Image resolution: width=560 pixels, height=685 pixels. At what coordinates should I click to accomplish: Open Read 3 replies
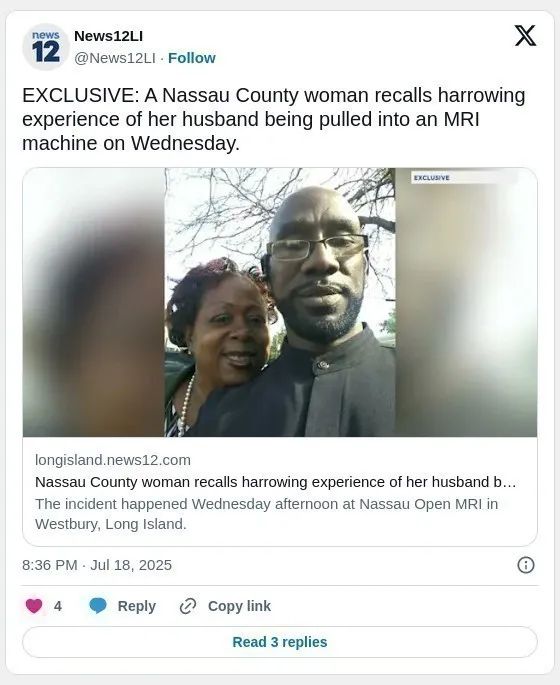pyautogui.click(x=280, y=642)
